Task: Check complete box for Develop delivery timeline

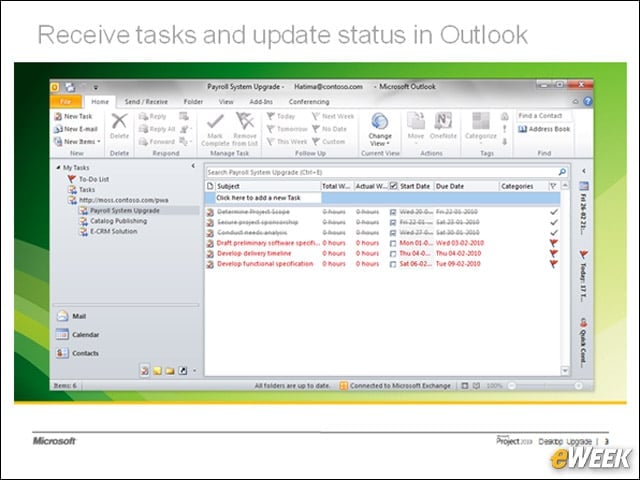Action: tap(393, 253)
